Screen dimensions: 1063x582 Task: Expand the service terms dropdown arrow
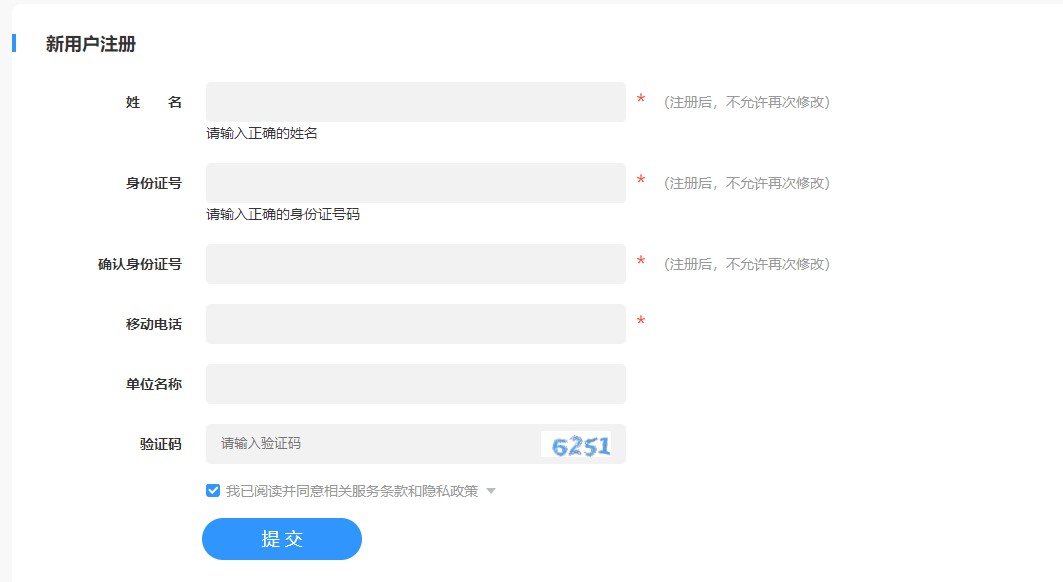[489, 490]
